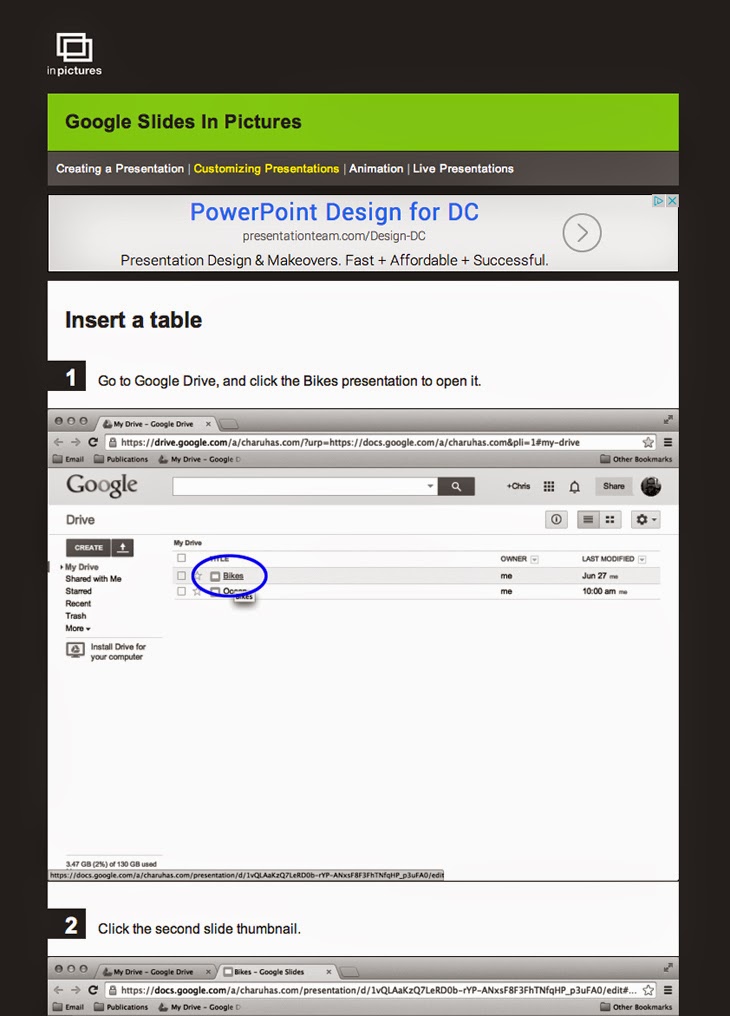Click the Jun 27 modified date
Image resolution: width=730 pixels, height=1016 pixels.
point(594,575)
